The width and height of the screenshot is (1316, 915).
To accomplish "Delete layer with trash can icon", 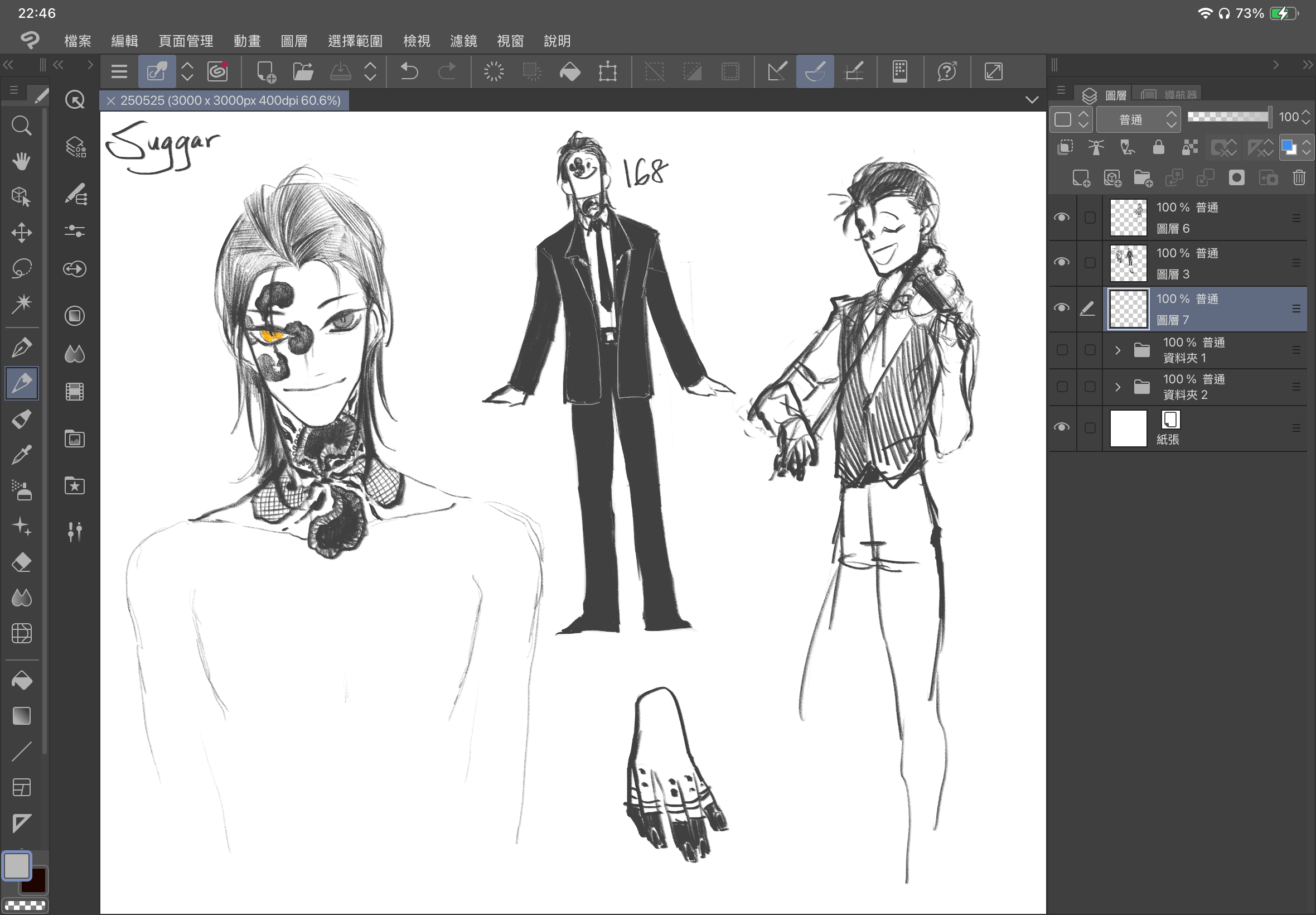I will tap(1299, 179).
